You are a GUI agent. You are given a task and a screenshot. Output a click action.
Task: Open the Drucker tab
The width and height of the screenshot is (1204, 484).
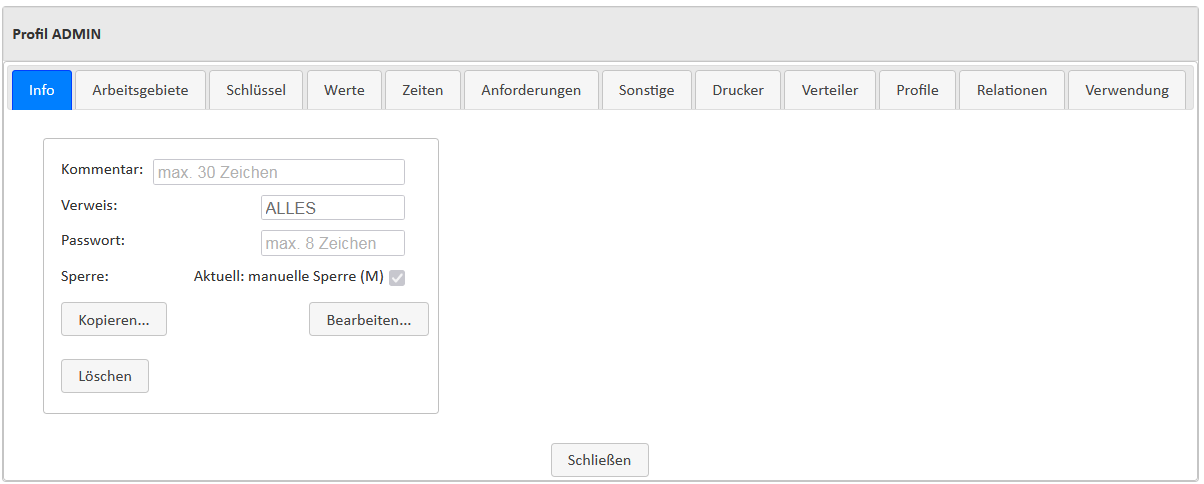pos(738,90)
